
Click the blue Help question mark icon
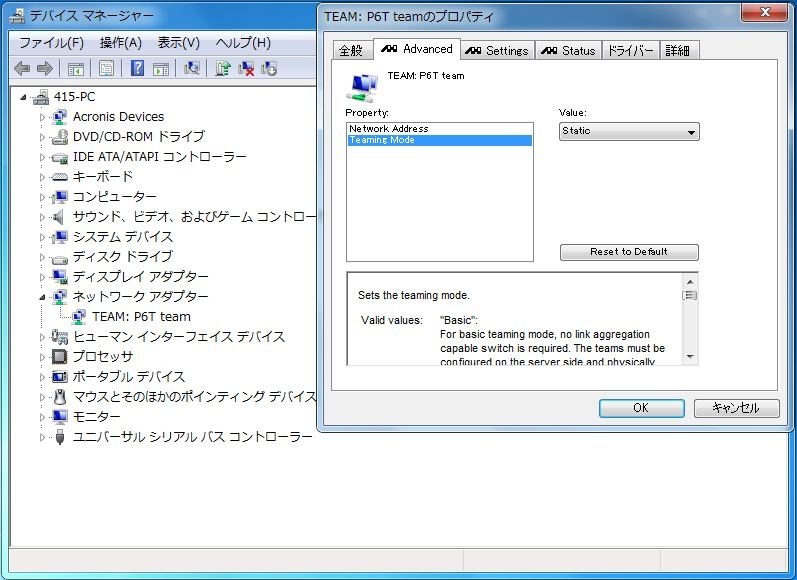[137, 68]
